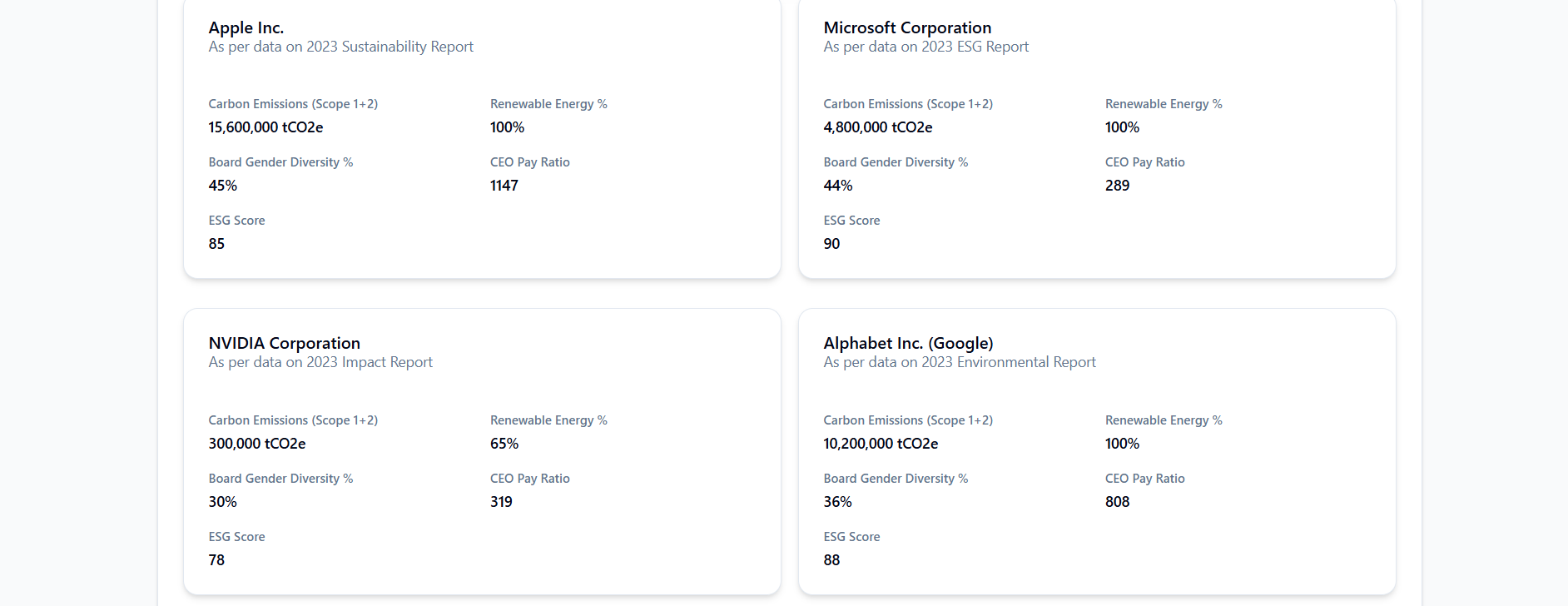Click Alphabet's 10,200,000 tCO2e emissions figure
The width and height of the screenshot is (1568, 606).
click(x=881, y=444)
